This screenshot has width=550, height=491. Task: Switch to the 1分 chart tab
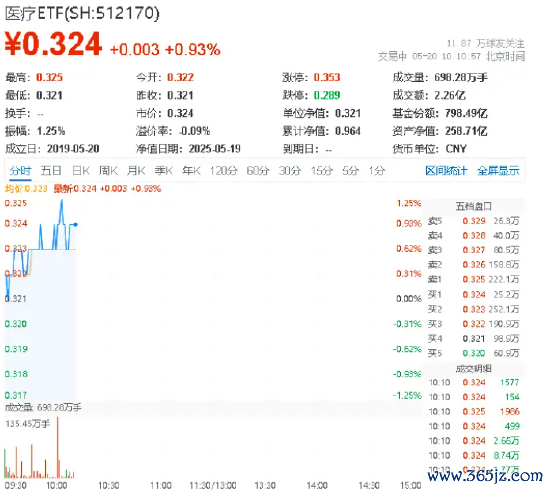377,171
